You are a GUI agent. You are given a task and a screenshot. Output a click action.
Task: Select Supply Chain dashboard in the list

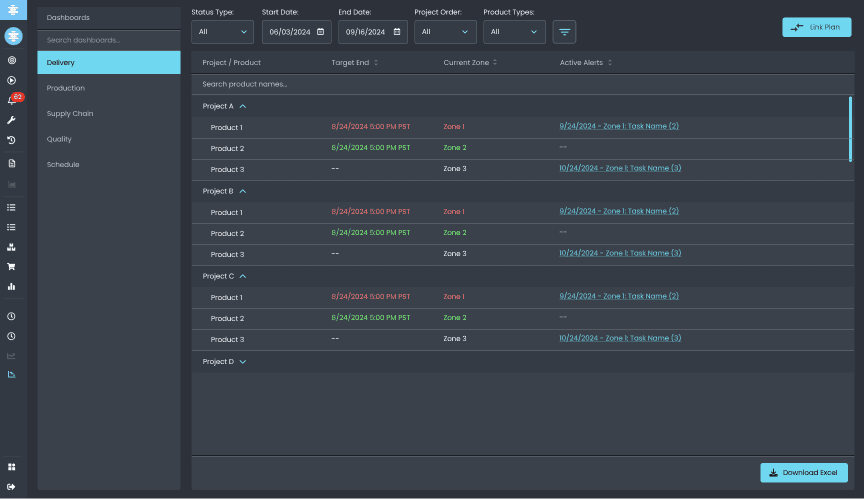coord(70,114)
